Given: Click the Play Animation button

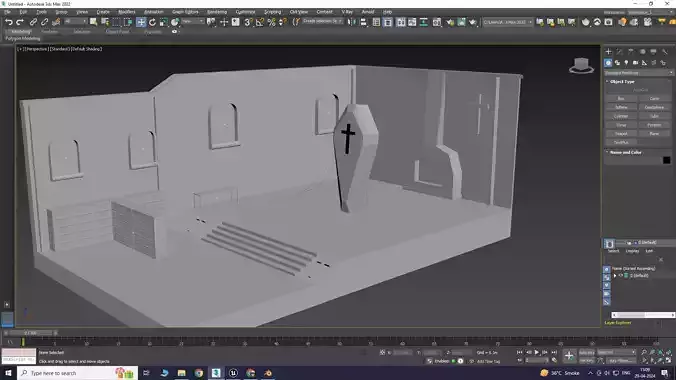Looking at the screenshot, I should (x=537, y=352).
